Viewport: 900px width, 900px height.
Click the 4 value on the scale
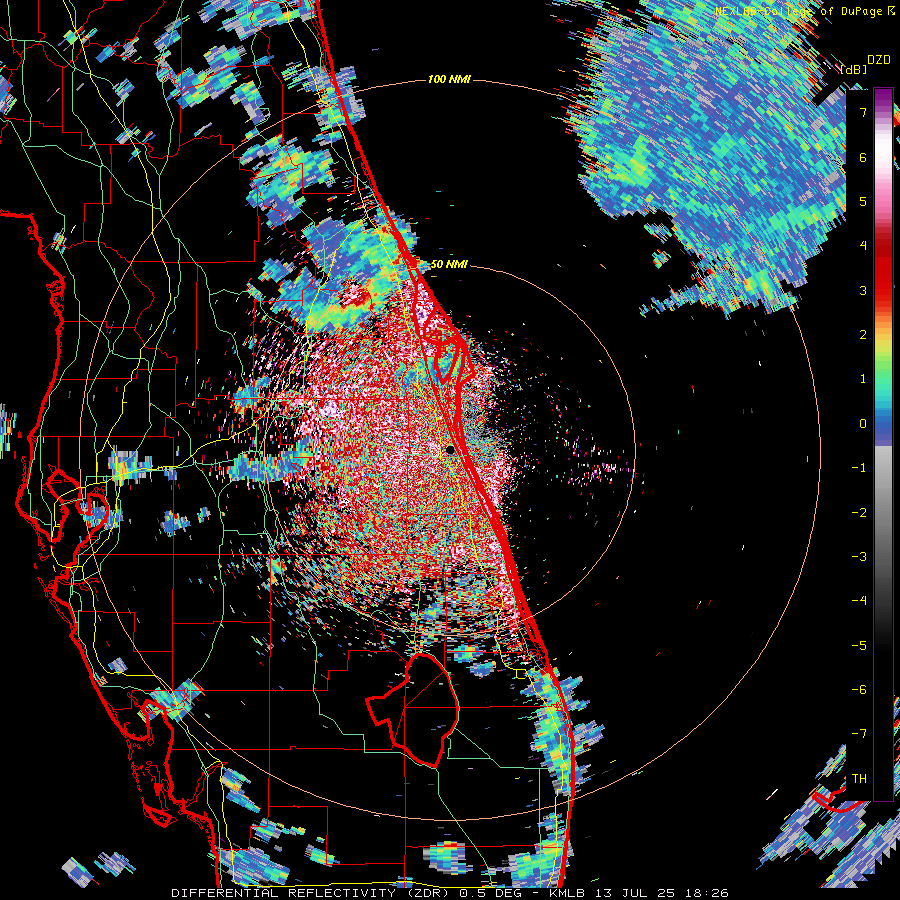(863, 246)
